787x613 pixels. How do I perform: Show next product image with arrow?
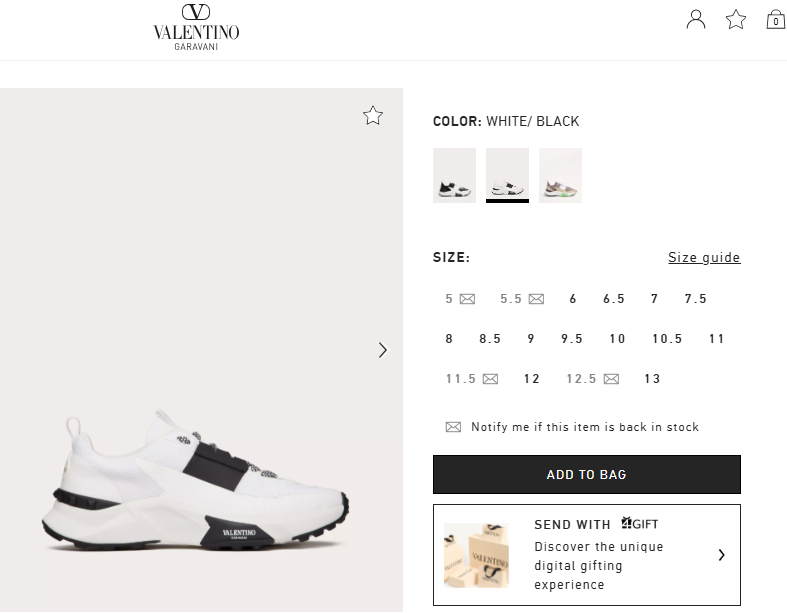[382, 350]
